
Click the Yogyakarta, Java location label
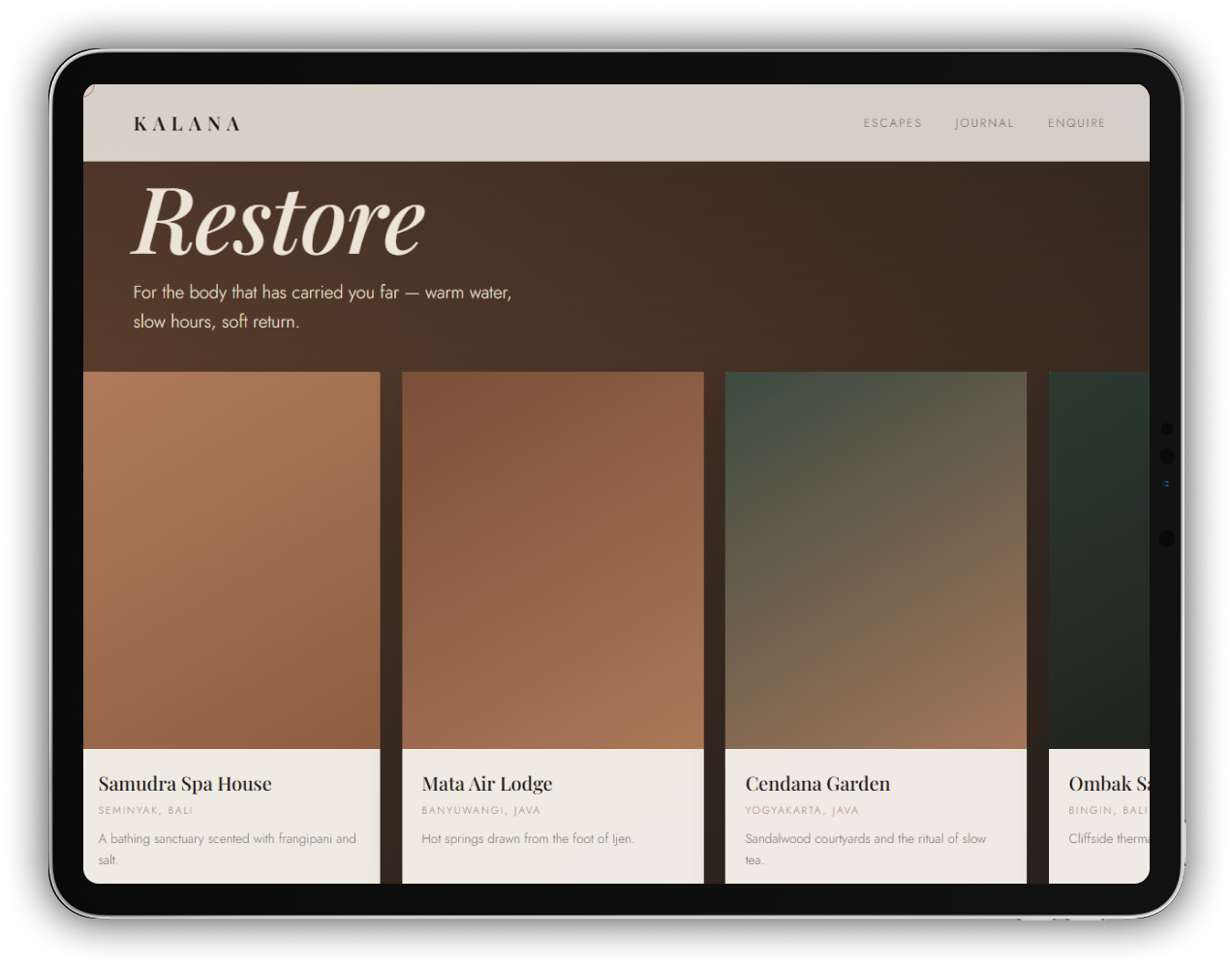802,810
